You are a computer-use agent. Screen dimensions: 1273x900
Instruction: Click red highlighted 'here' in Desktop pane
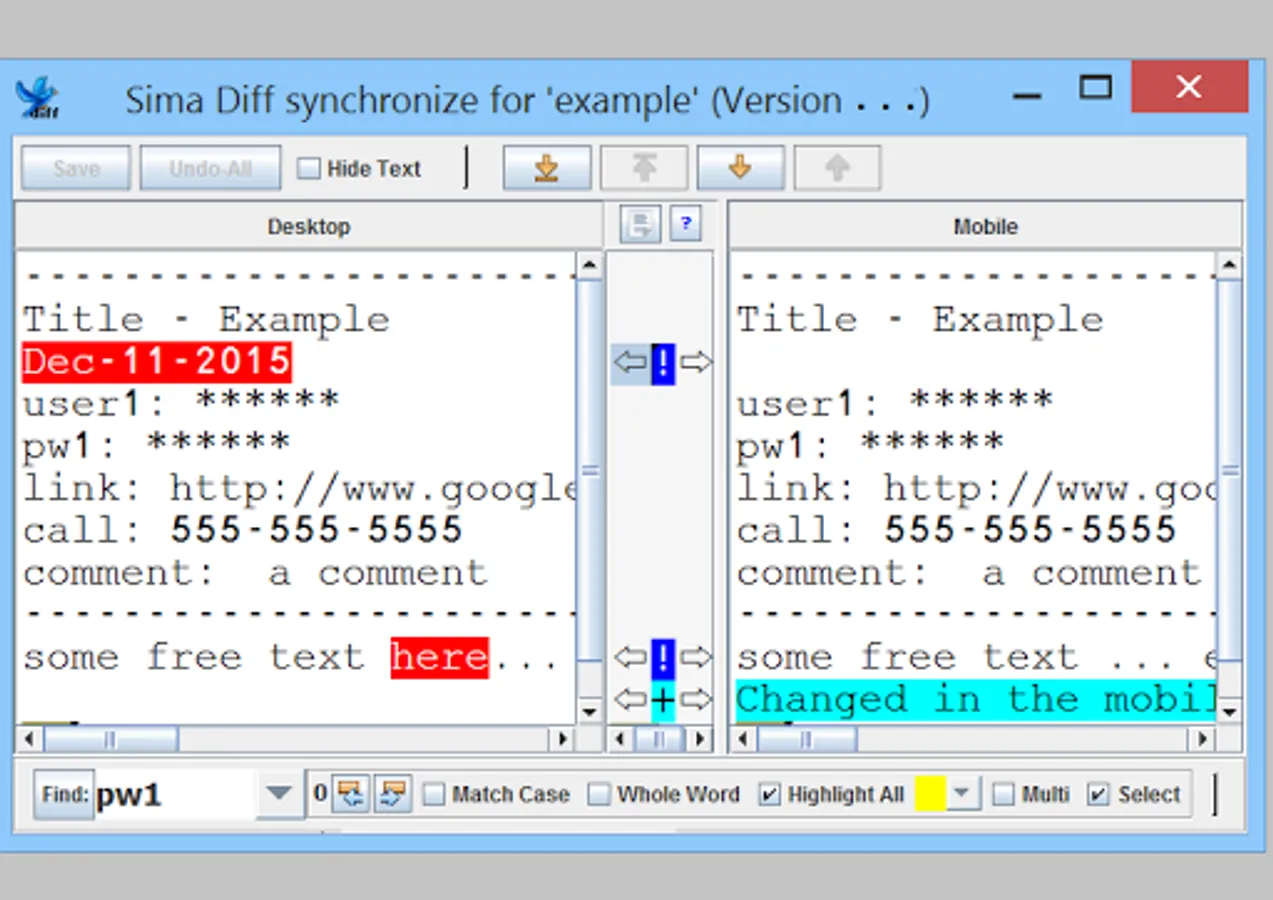coord(439,658)
